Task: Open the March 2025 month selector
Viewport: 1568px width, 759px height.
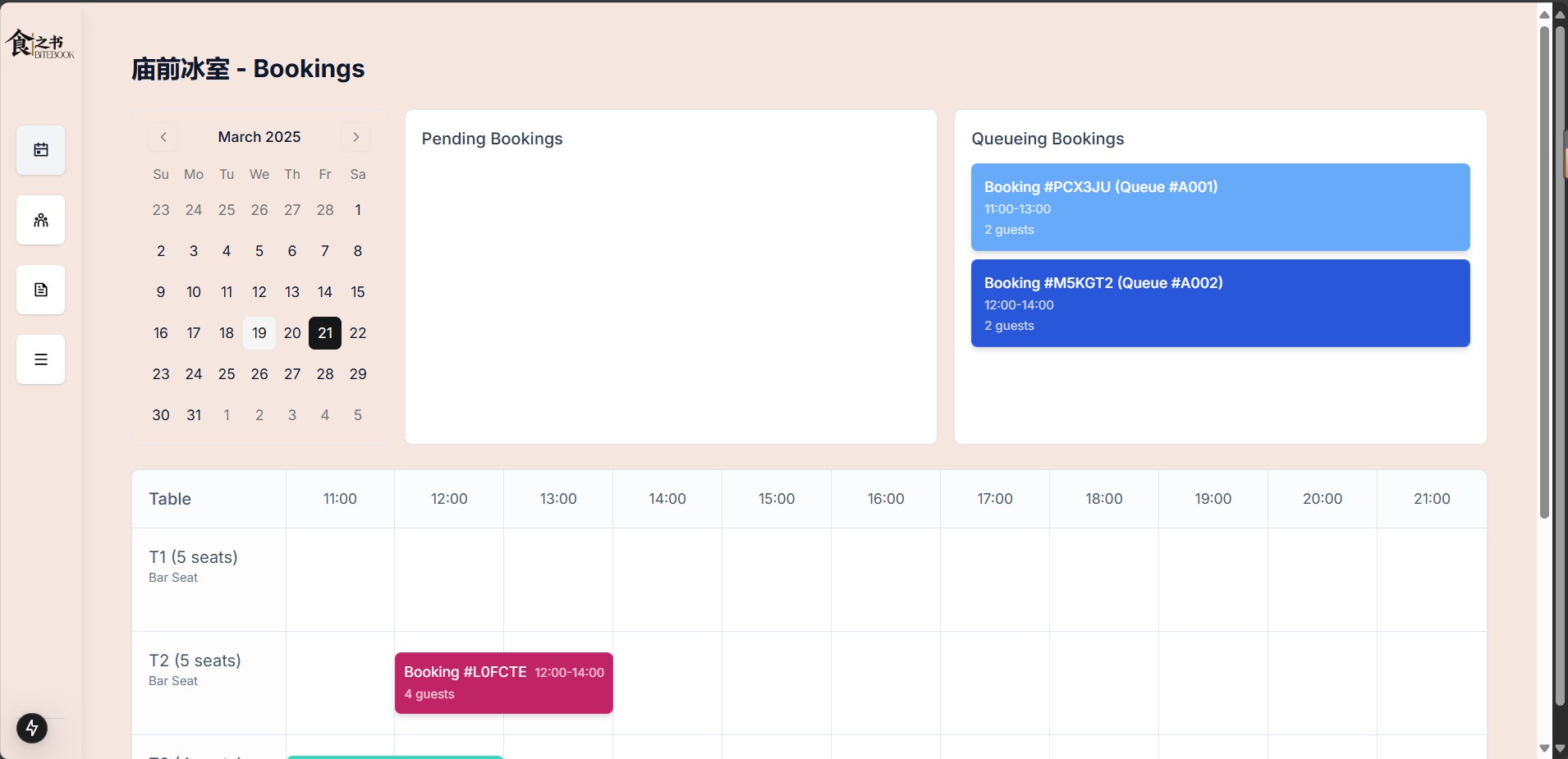Action: point(259,137)
